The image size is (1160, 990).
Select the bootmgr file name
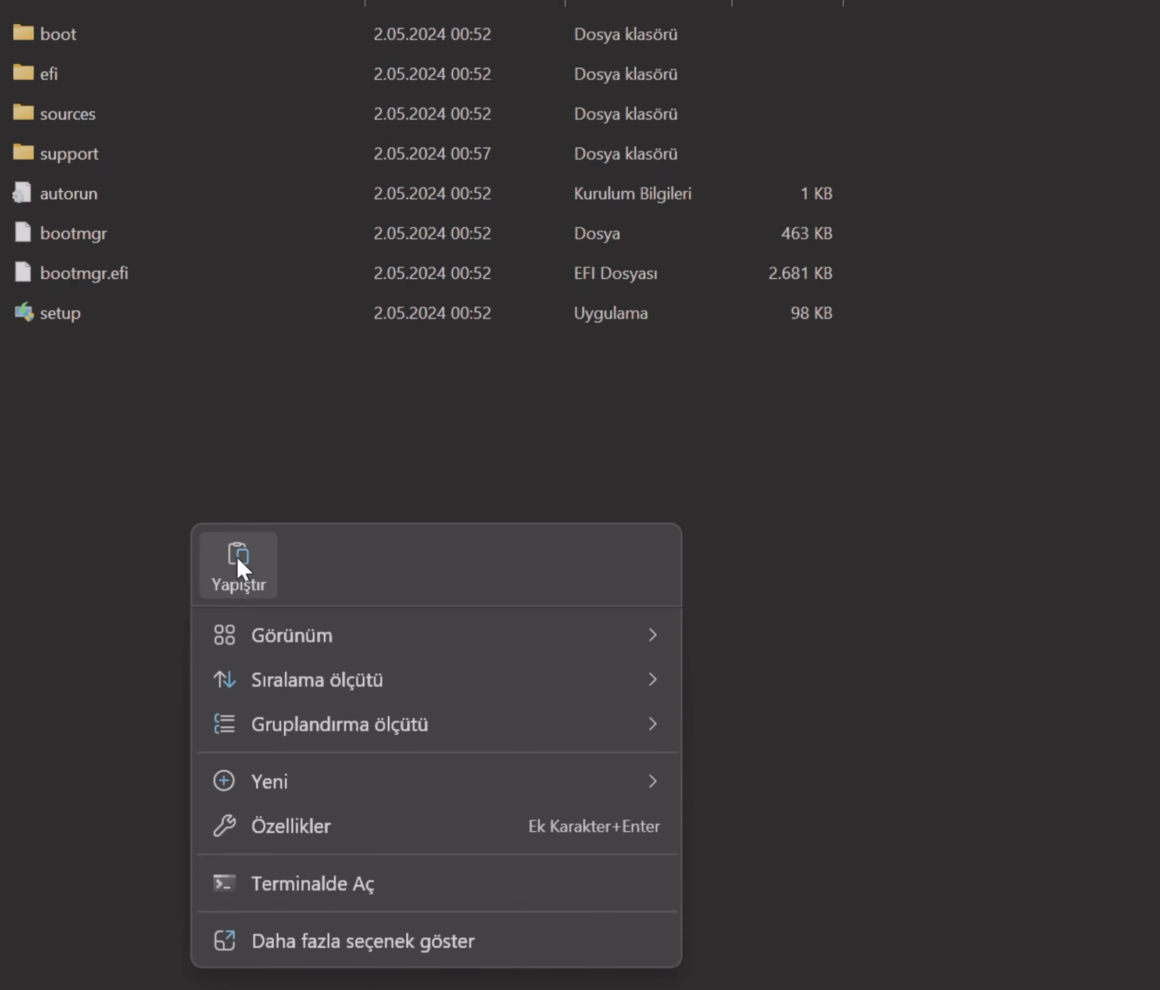coord(73,233)
